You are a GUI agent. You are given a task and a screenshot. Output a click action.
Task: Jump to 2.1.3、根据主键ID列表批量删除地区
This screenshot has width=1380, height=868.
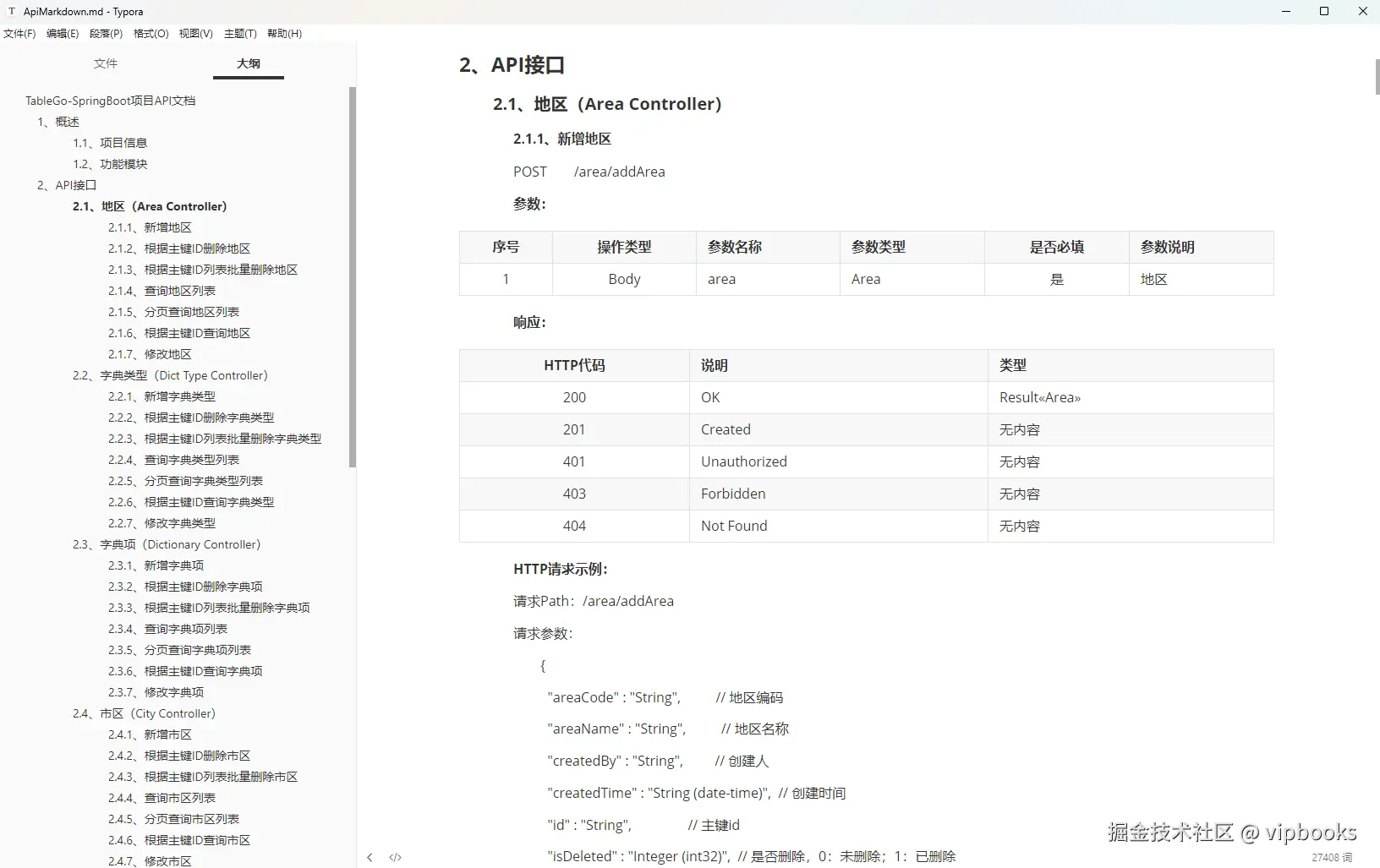(203, 270)
